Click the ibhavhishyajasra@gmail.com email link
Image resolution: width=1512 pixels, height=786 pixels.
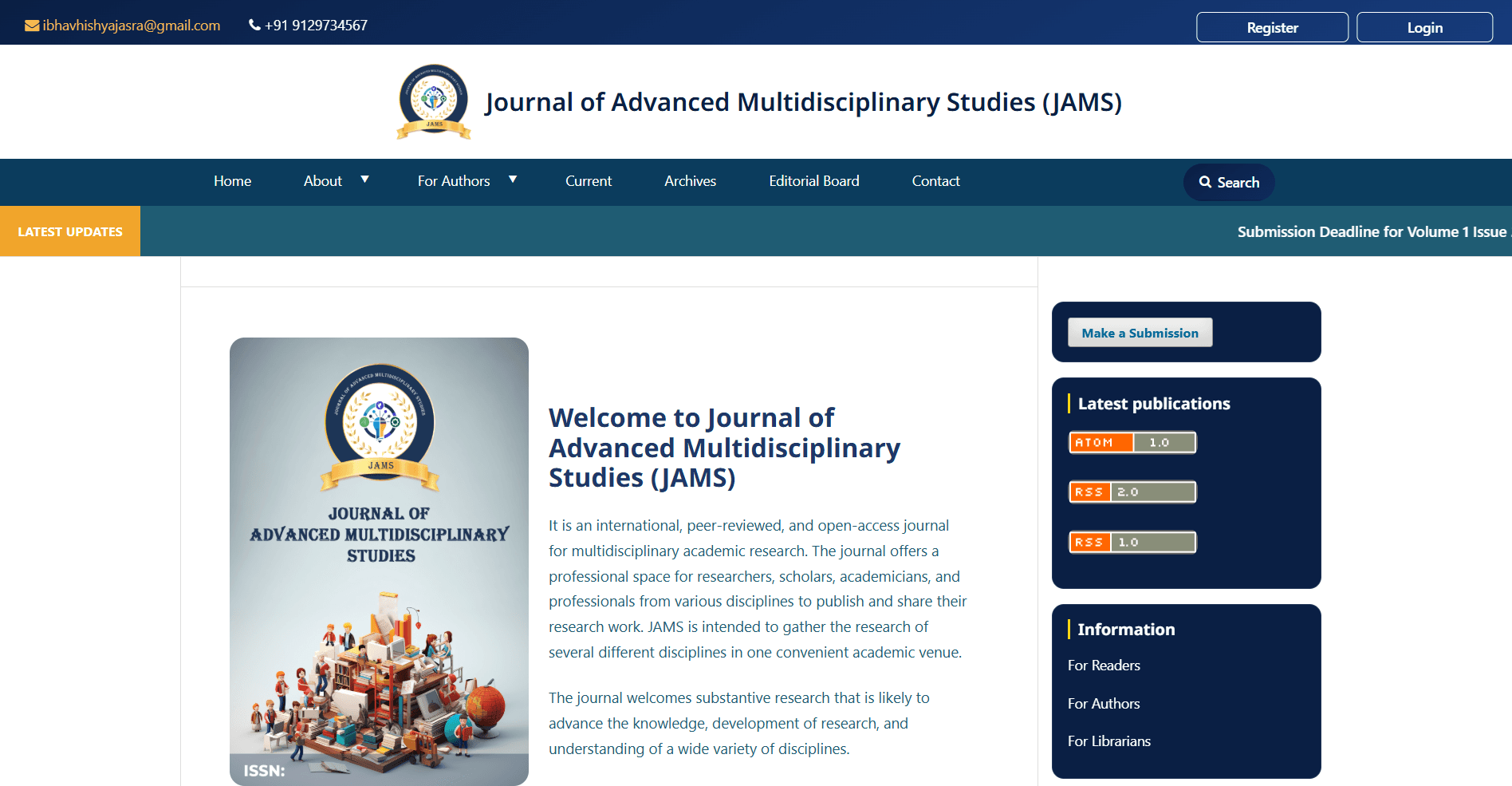(132, 26)
